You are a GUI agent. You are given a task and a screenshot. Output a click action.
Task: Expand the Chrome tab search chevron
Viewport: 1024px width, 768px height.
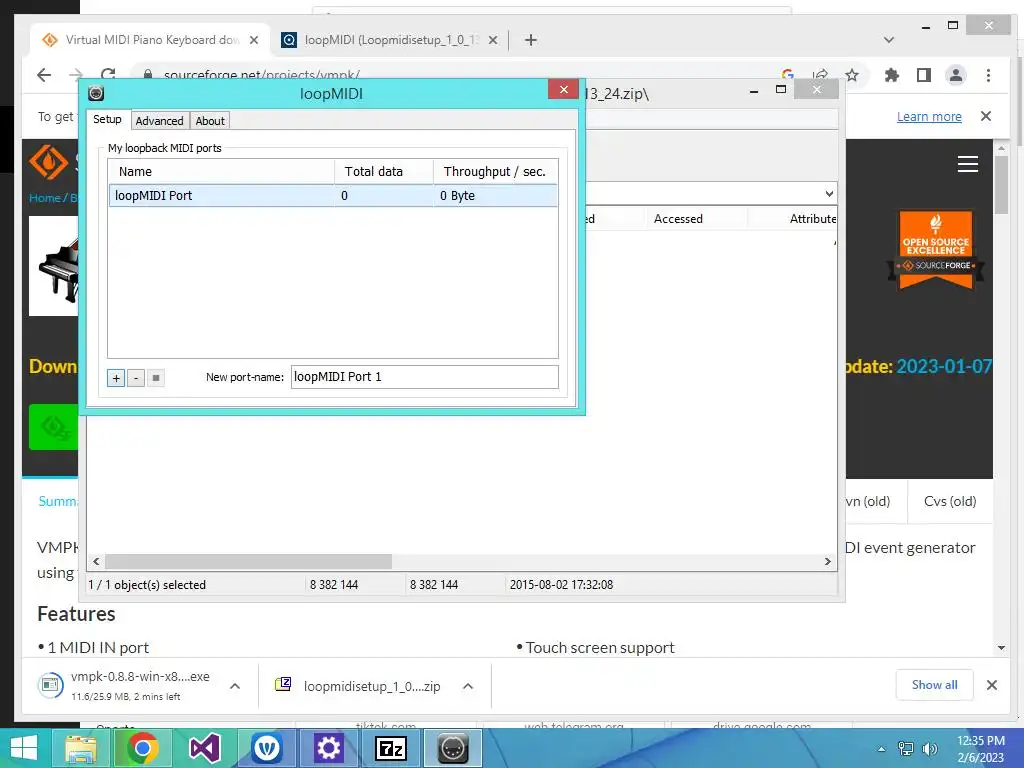pos(889,40)
